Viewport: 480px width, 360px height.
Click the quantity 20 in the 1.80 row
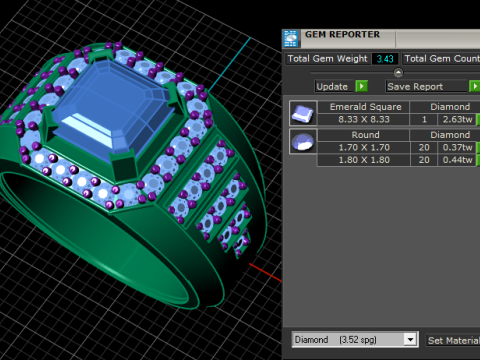coord(424,160)
